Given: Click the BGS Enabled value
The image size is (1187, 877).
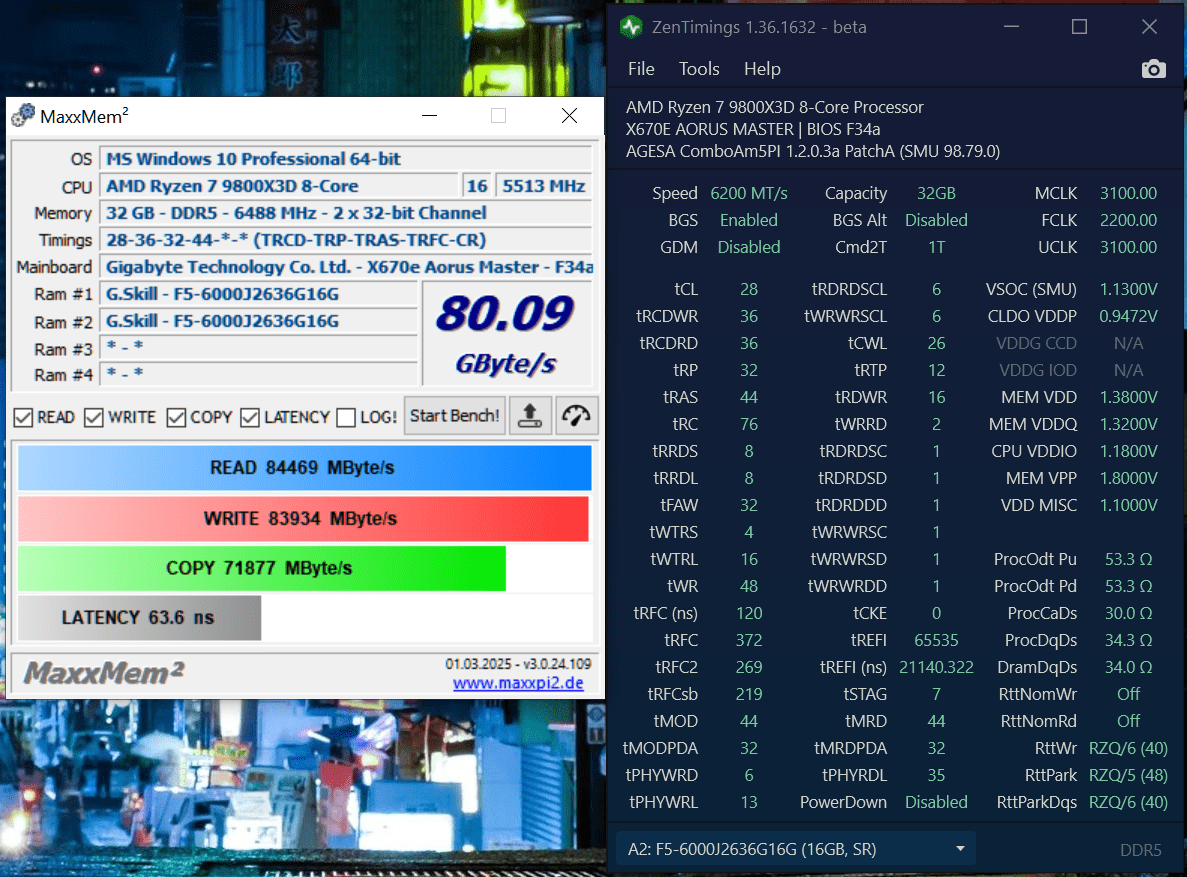Looking at the screenshot, I should point(749,220).
